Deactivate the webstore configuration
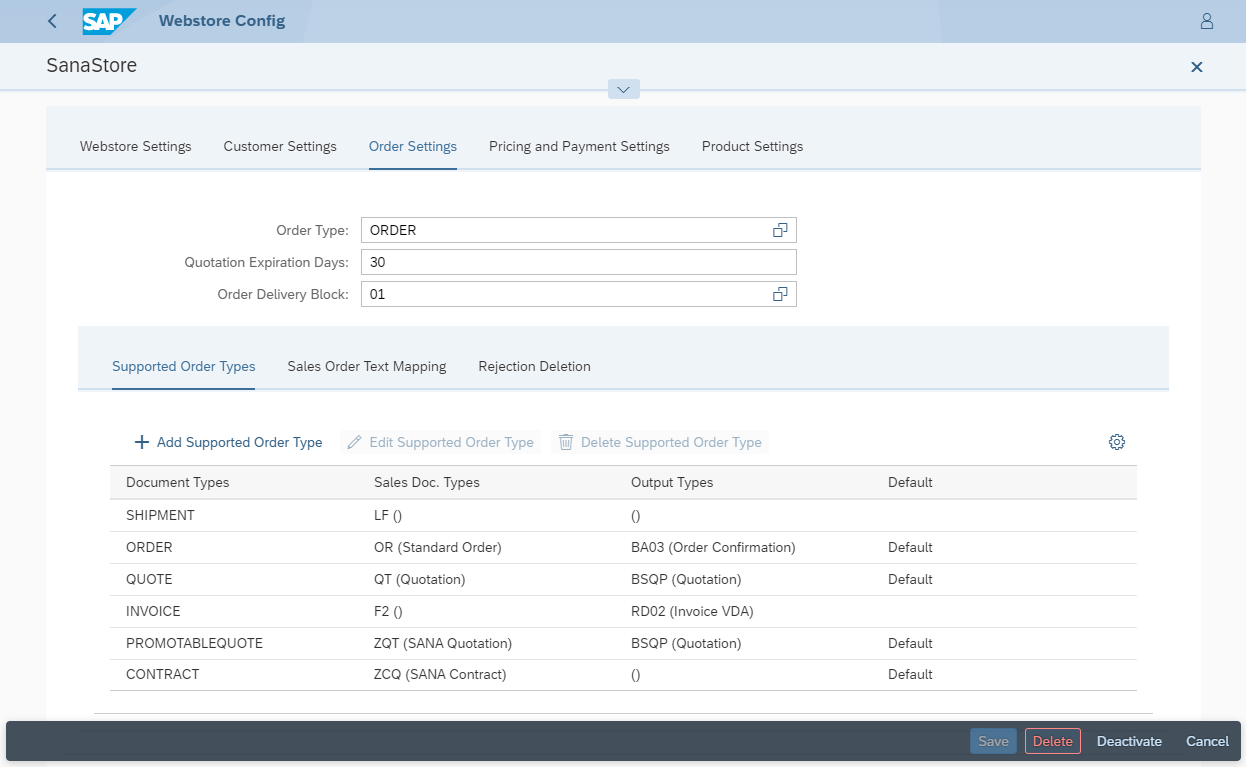 pyautogui.click(x=1129, y=741)
